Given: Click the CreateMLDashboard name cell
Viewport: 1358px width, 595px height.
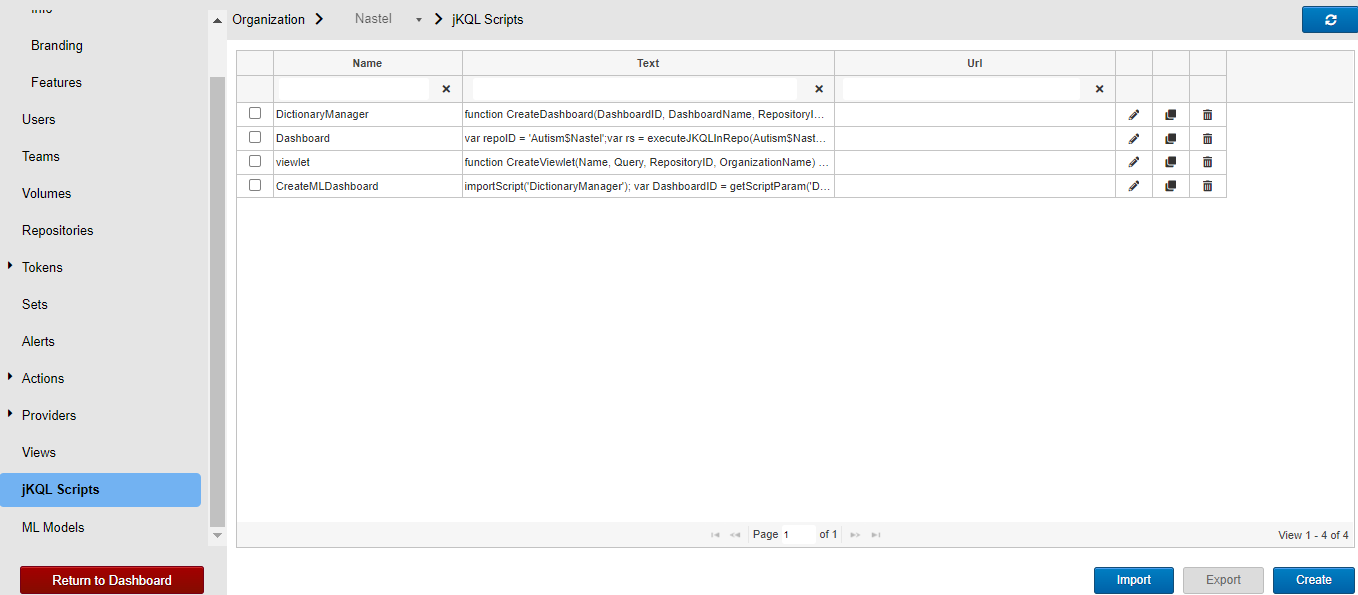Looking at the screenshot, I should pyautogui.click(x=367, y=186).
